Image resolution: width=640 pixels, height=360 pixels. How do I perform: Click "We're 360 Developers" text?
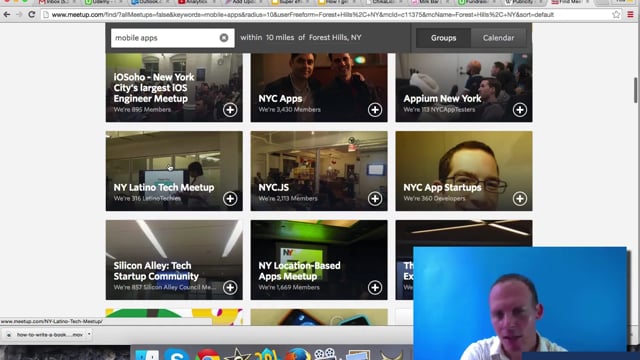[x=434, y=198]
